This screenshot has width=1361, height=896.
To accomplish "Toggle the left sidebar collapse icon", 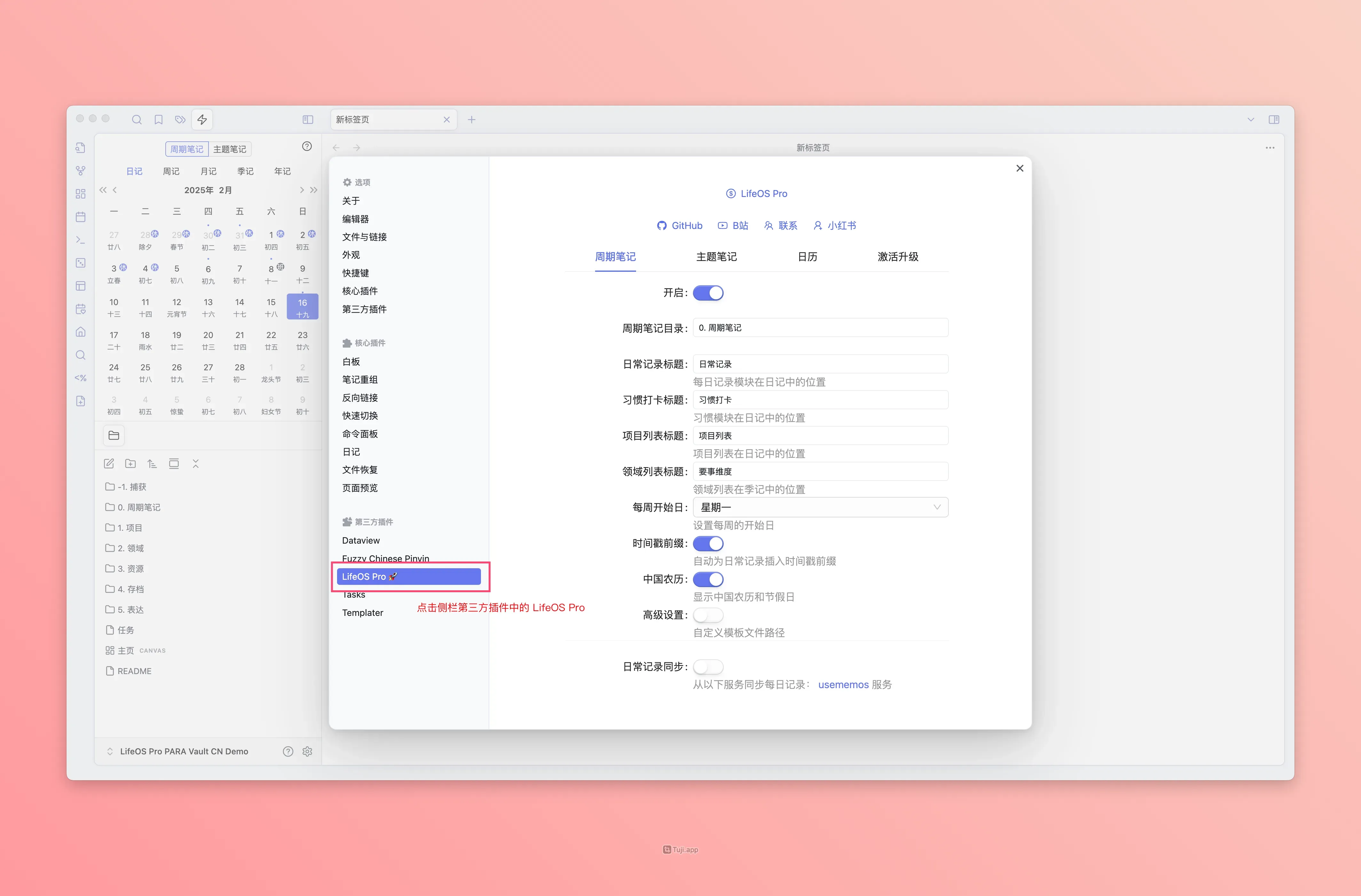I will (x=308, y=120).
